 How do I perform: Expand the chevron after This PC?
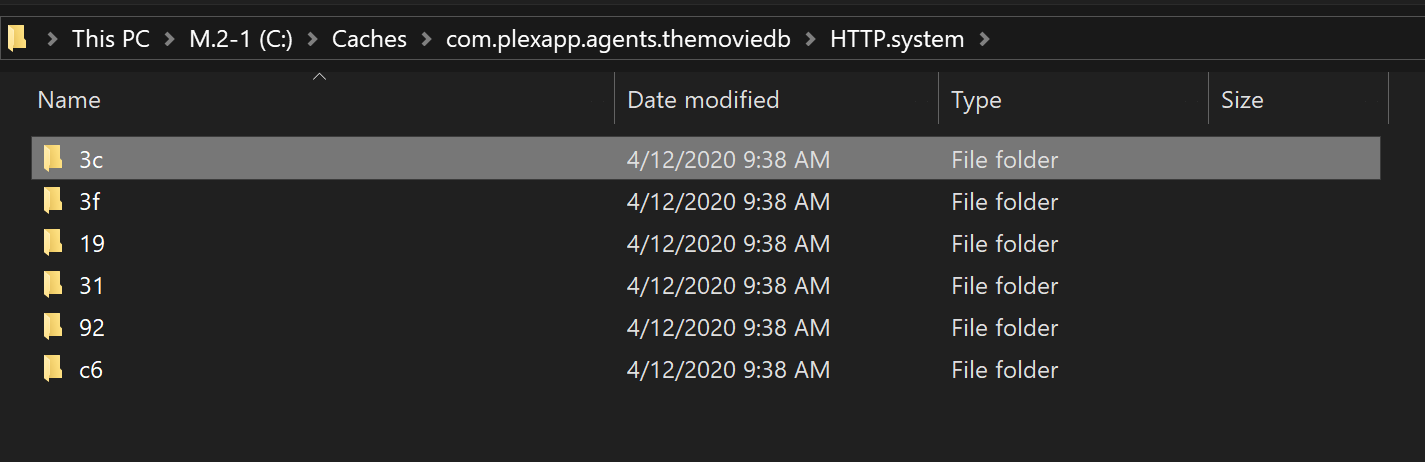tap(171, 39)
